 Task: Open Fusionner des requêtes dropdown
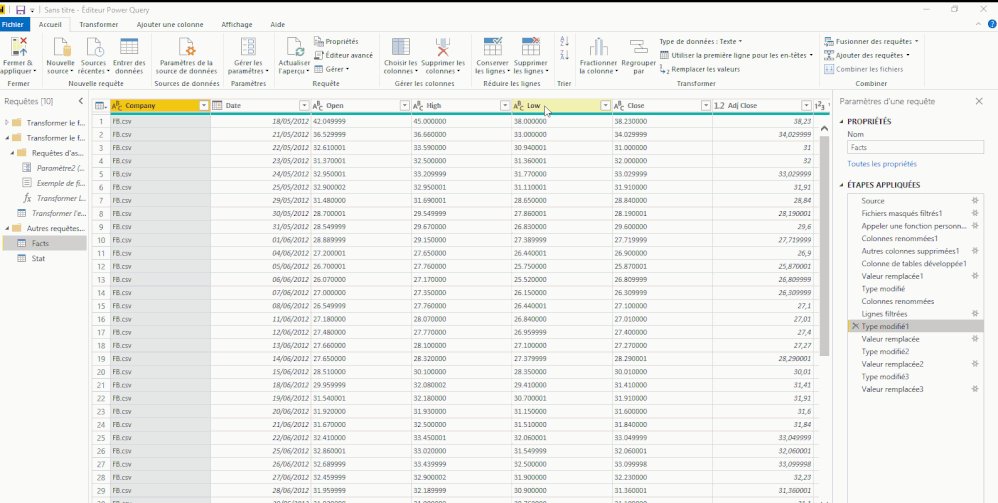[x=871, y=41]
